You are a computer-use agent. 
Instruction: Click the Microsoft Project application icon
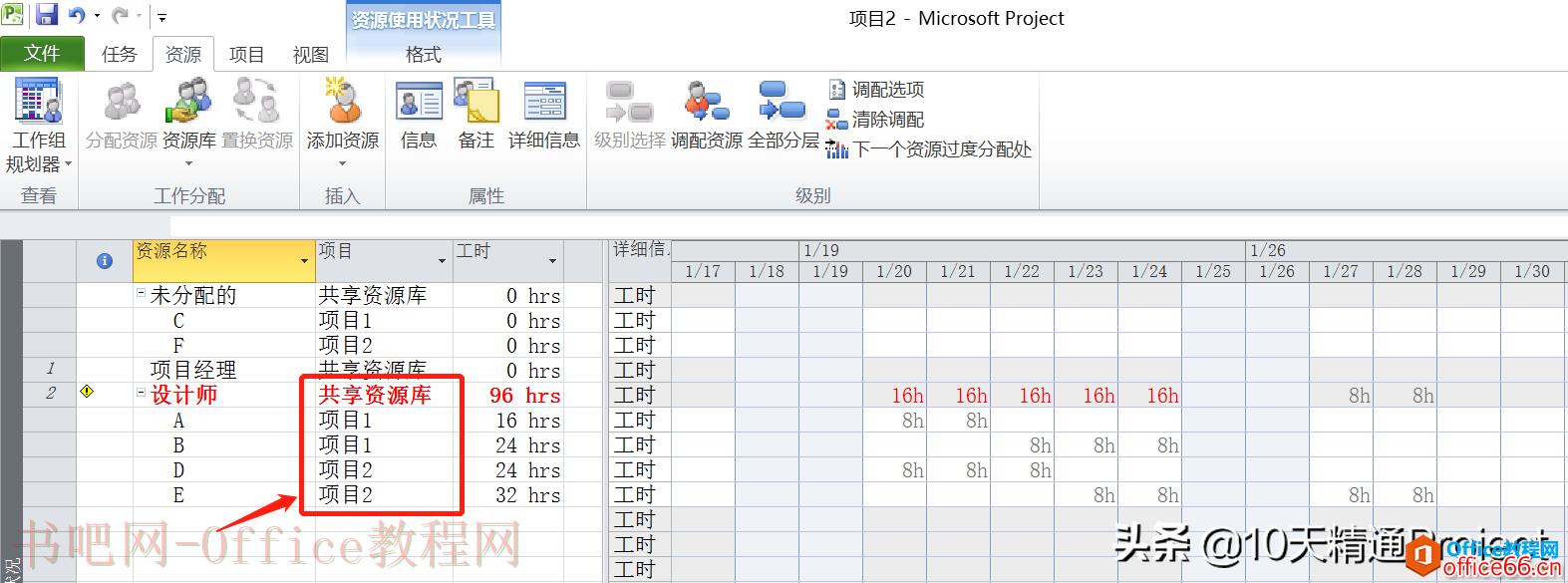[13, 14]
